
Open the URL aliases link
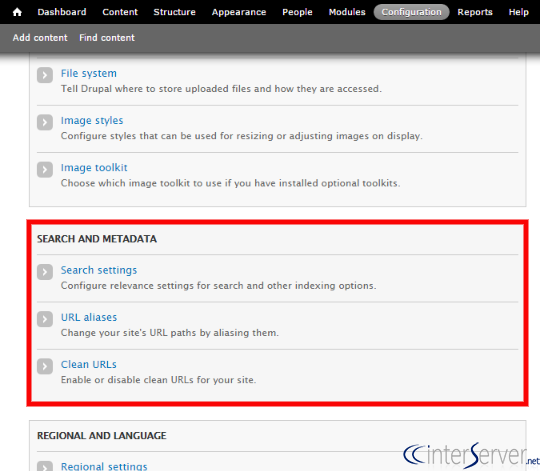89,317
